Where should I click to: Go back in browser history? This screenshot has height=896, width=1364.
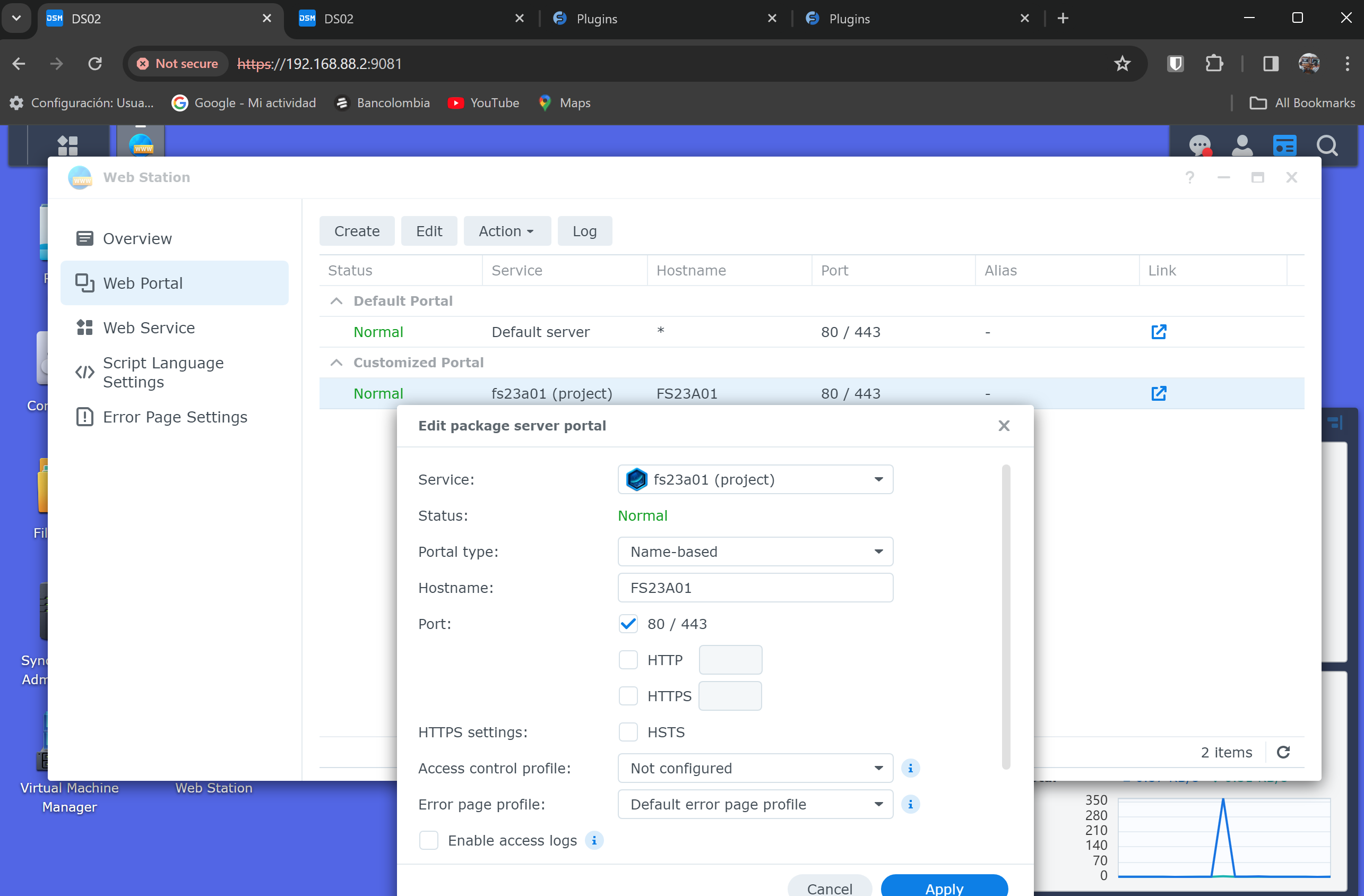pyautogui.click(x=19, y=64)
